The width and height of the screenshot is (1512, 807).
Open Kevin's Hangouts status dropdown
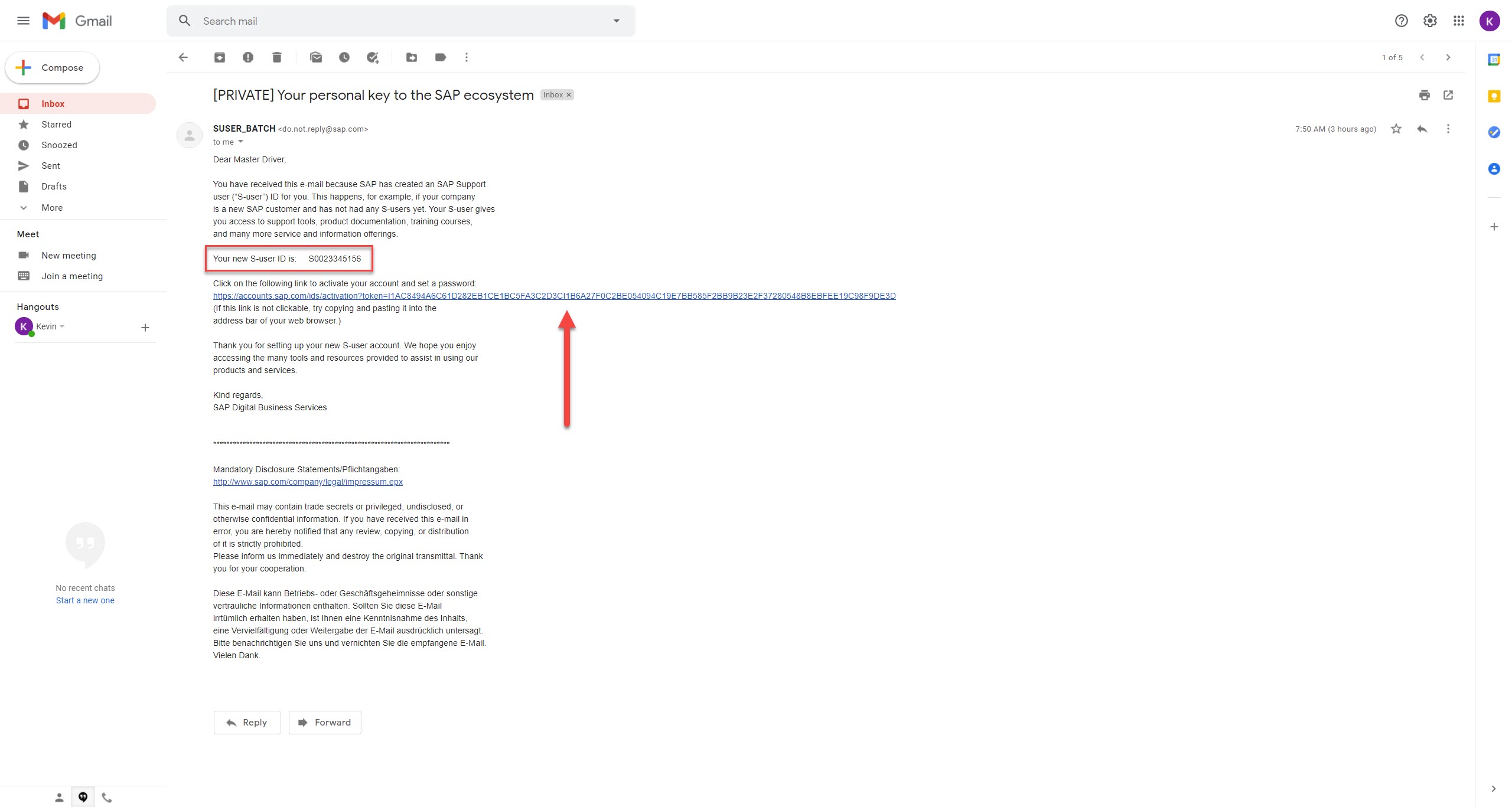(62, 326)
